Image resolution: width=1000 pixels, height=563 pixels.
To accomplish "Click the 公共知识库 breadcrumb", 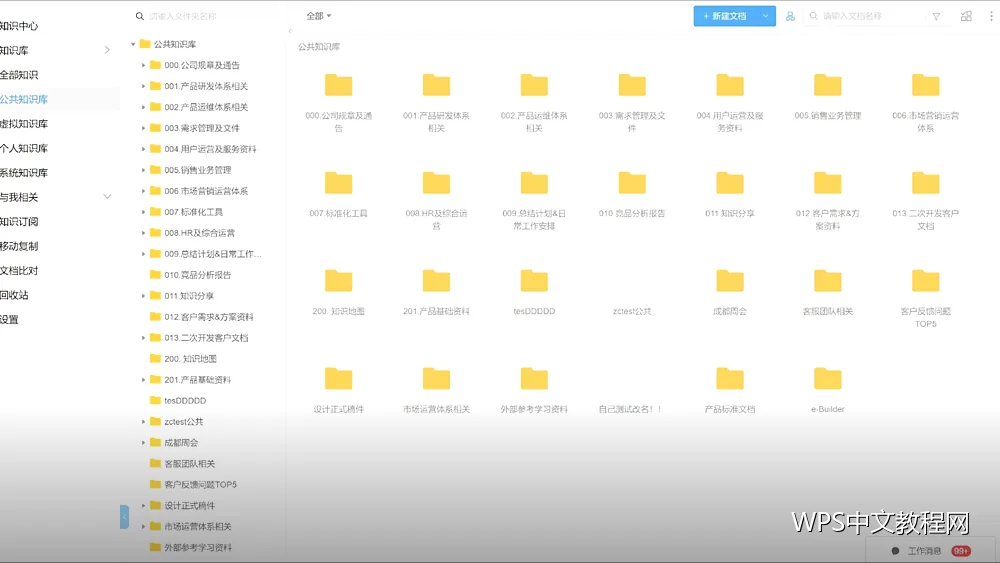I will (319, 47).
